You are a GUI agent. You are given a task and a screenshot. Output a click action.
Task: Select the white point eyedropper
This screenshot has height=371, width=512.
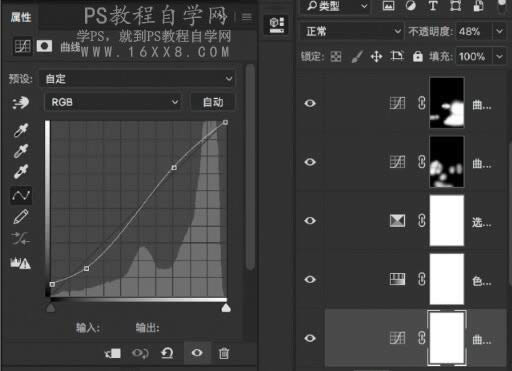tap(21, 172)
